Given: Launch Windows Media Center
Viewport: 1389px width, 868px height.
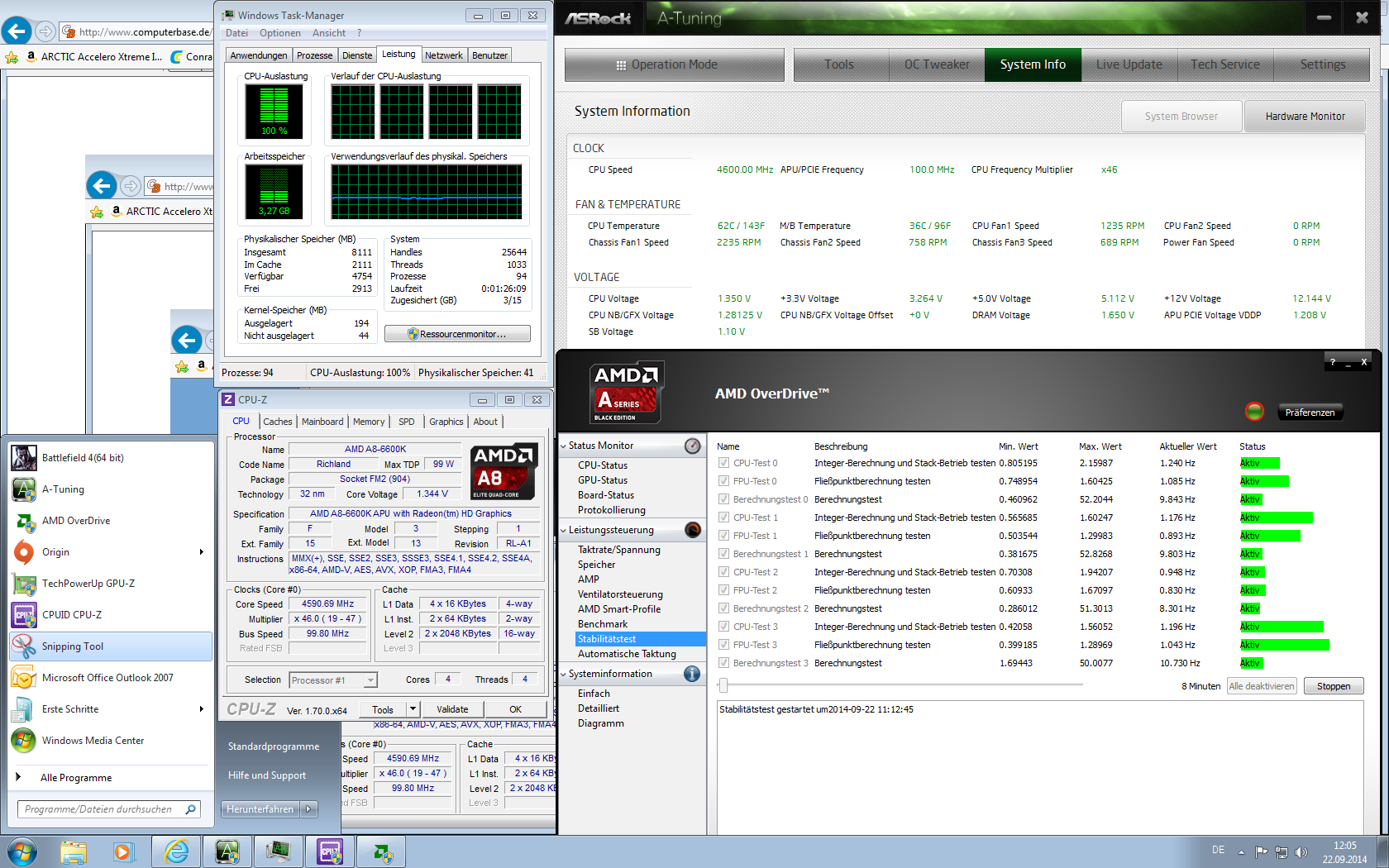Looking at the screenshot, I should tap(111, 741).
